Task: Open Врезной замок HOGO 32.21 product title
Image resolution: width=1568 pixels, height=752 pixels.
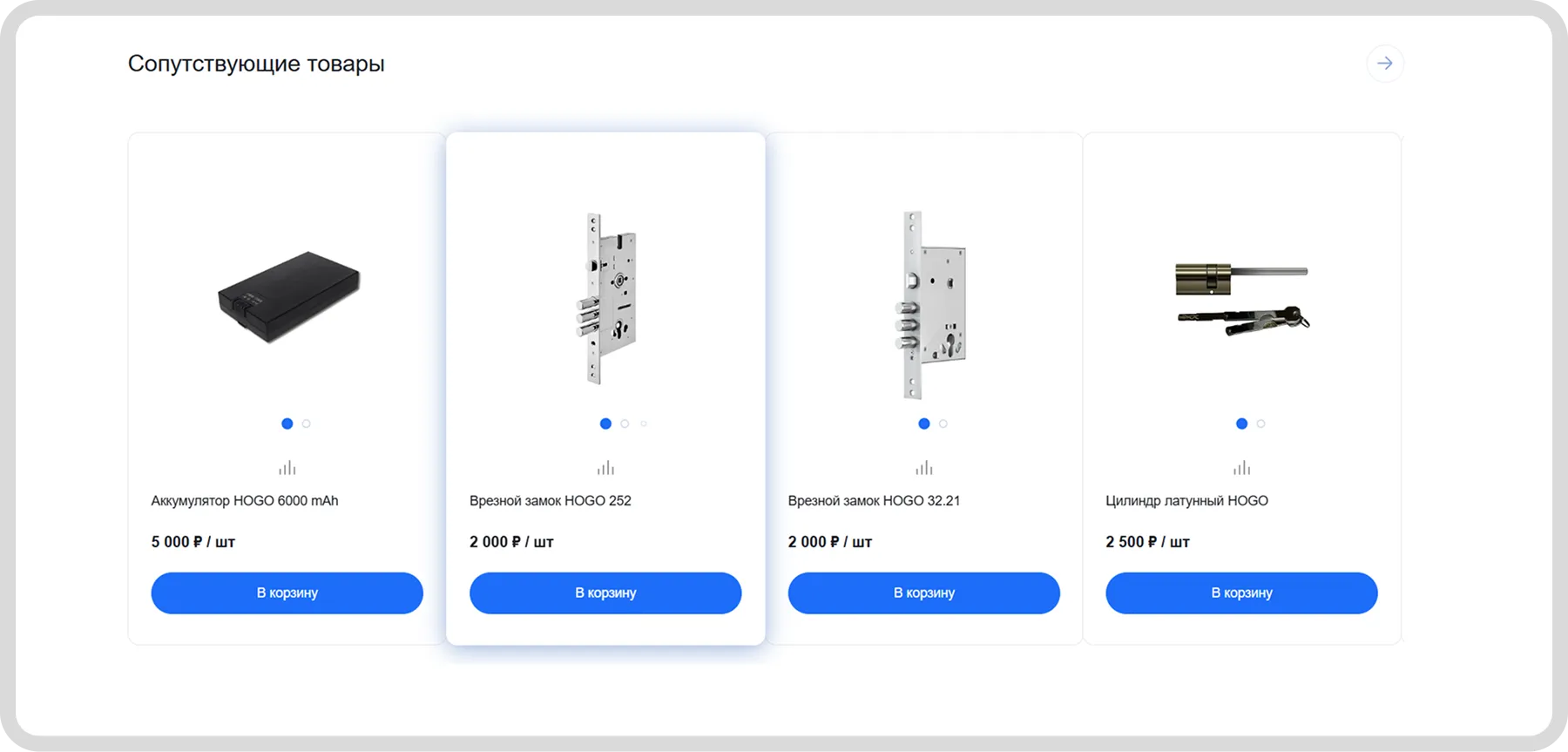Action: pyautogui.click(x=874, y=501)
